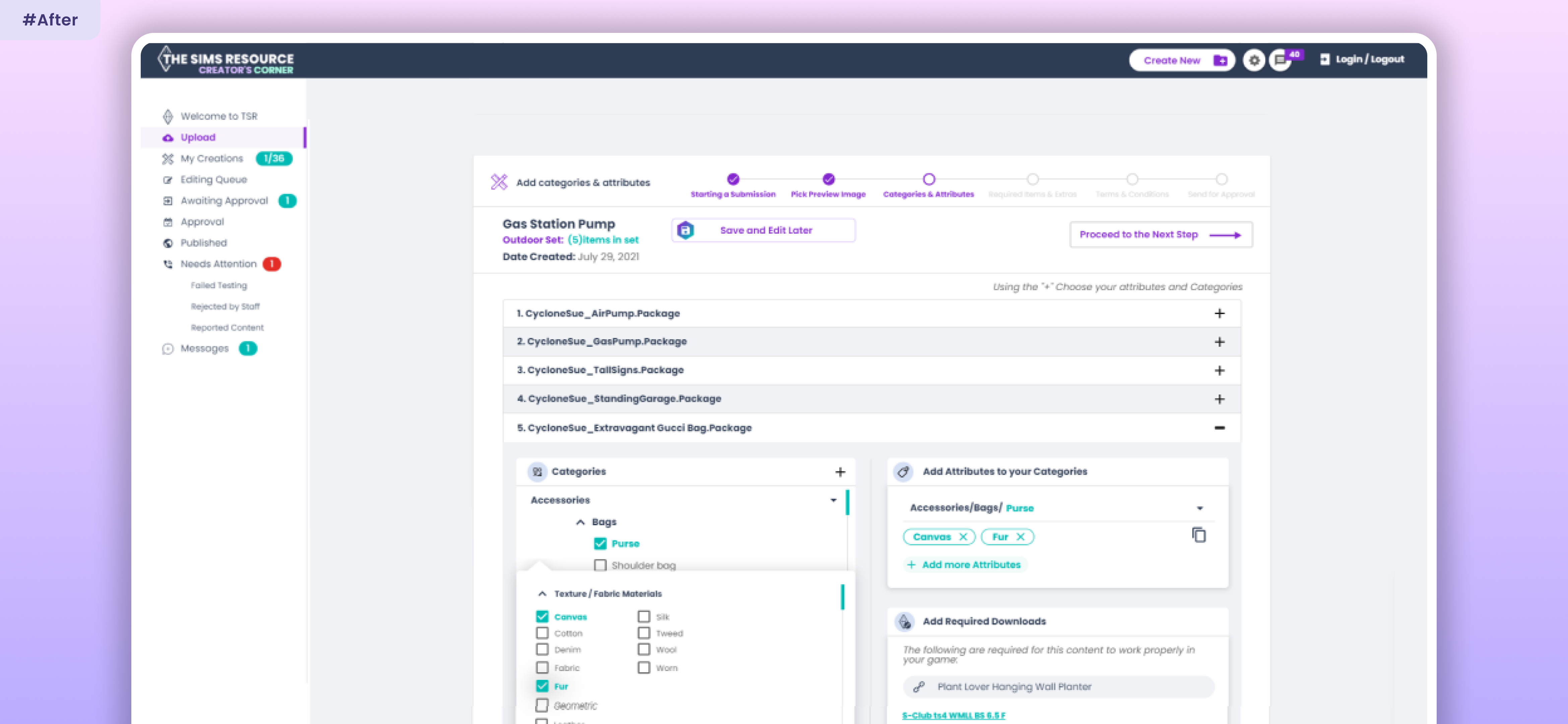Open My Creations in the sidebar

212,158
